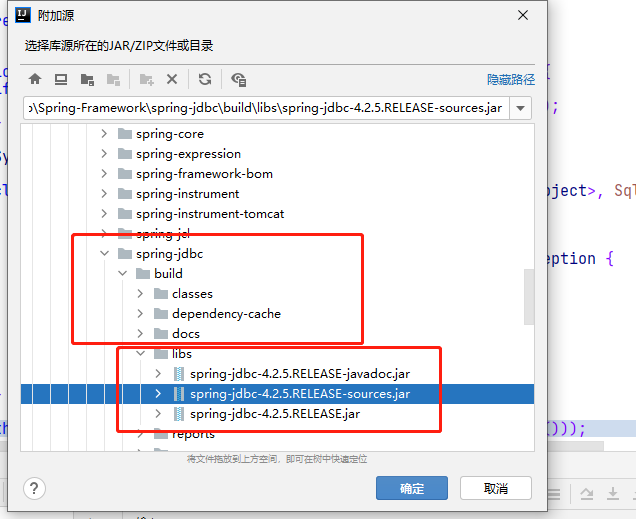Go to the Home directory icon
The height and width of the screenshot is (519, 636).
click(x=35, y=79)
